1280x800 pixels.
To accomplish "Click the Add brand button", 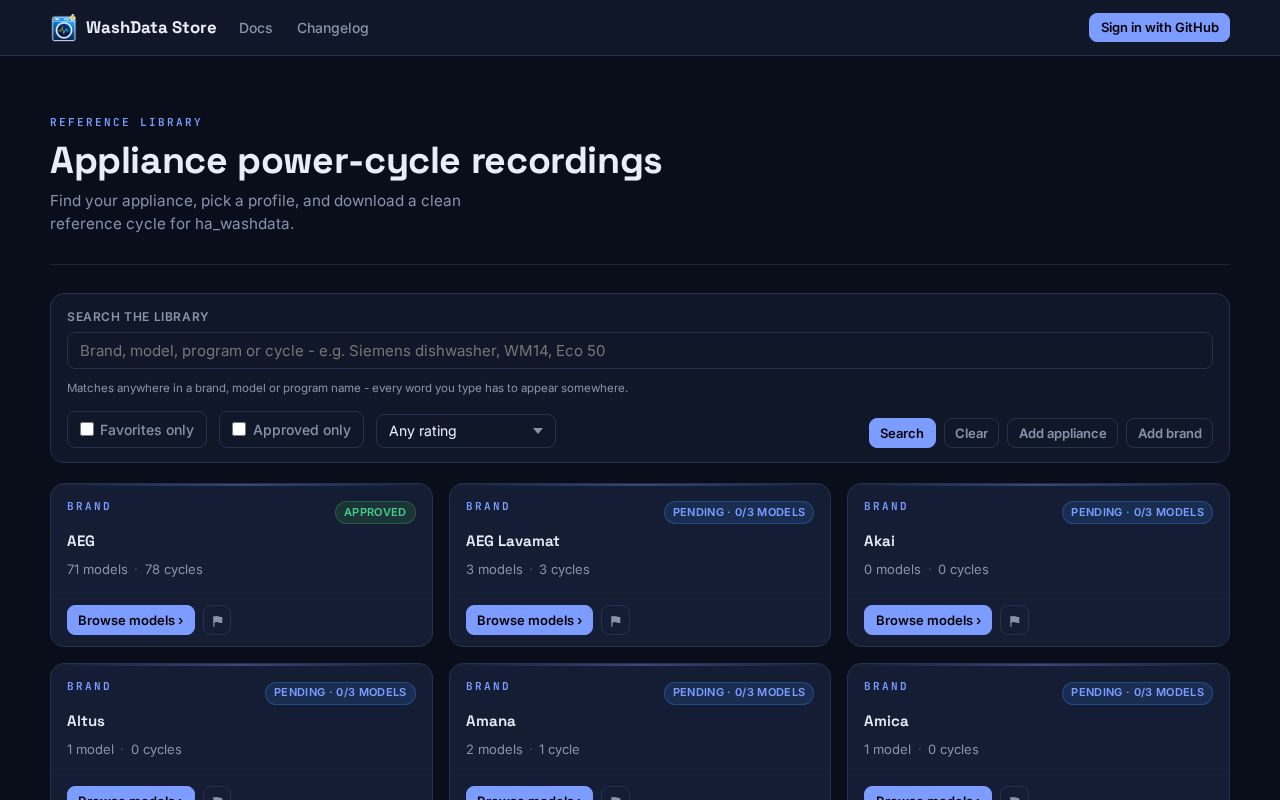I will click(x=1169, y=433).
